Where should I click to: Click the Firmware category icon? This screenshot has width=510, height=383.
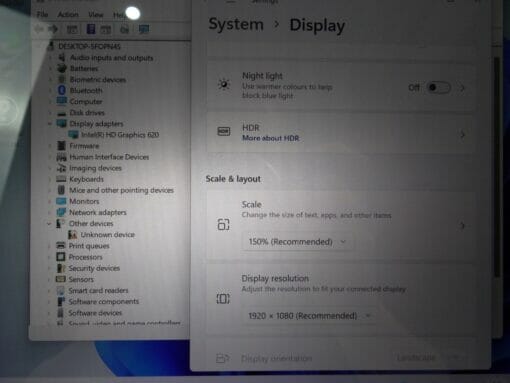coord(61,146)
